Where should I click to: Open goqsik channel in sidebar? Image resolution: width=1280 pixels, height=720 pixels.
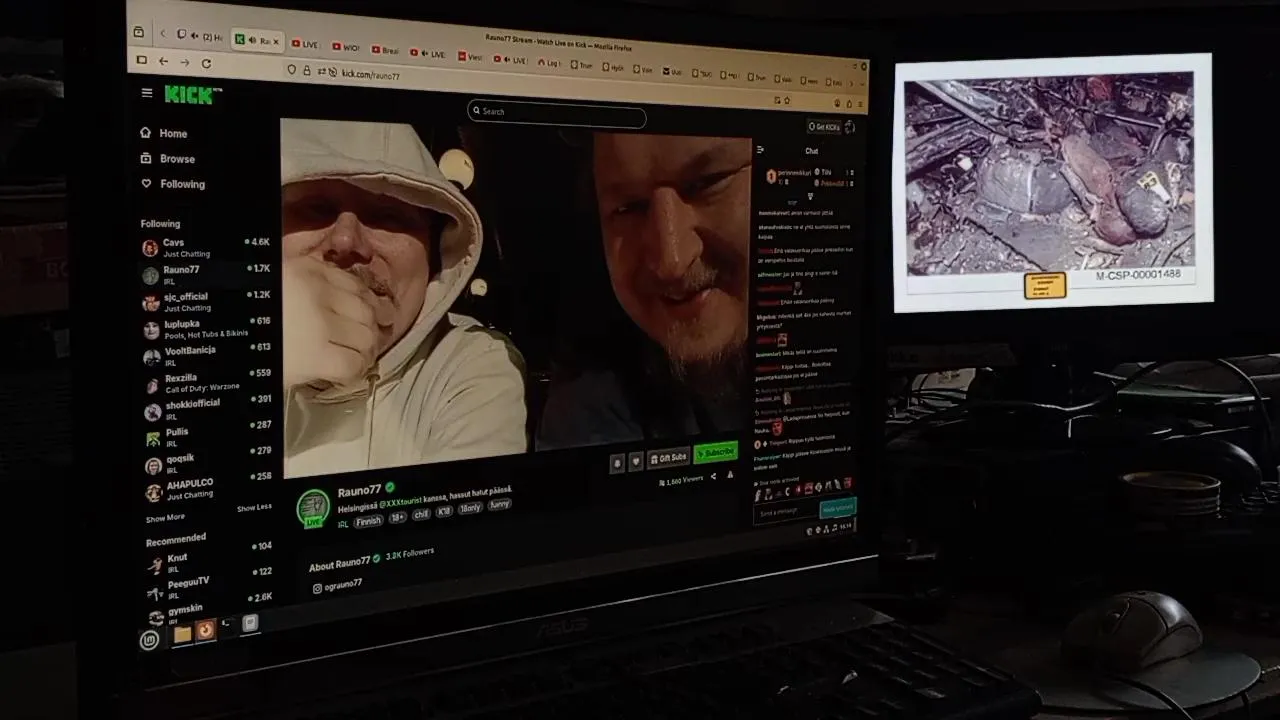click(x=206, y=464)
